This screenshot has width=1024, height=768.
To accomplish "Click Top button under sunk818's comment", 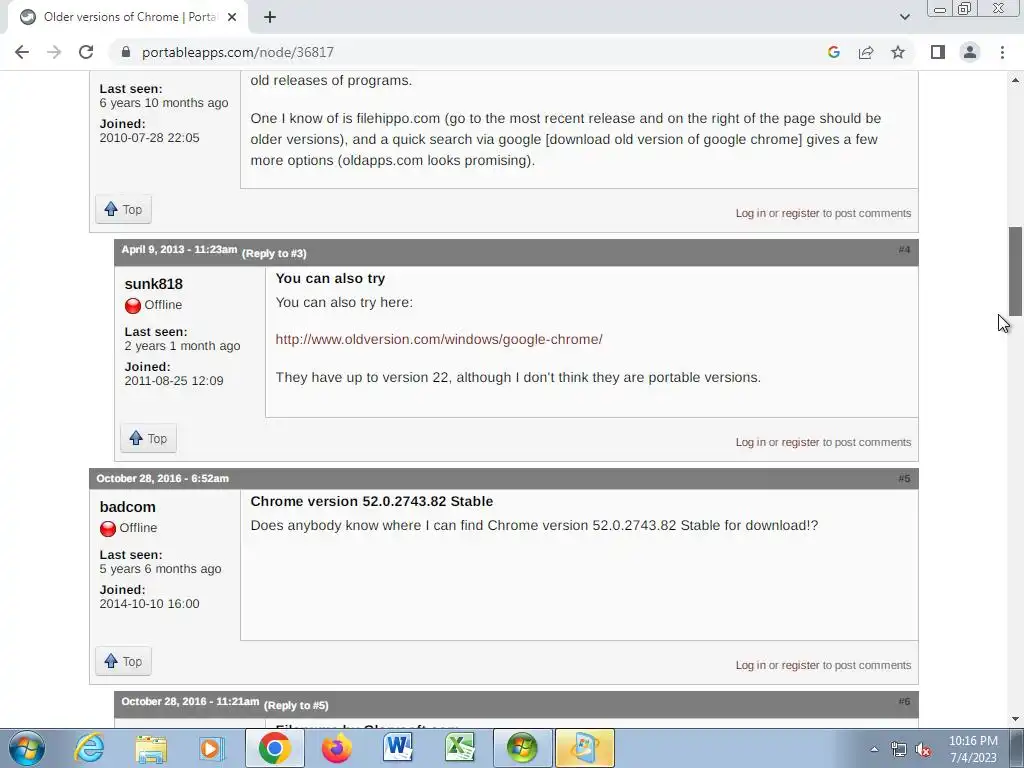I will pyautogui.click(x=148, y=438).
